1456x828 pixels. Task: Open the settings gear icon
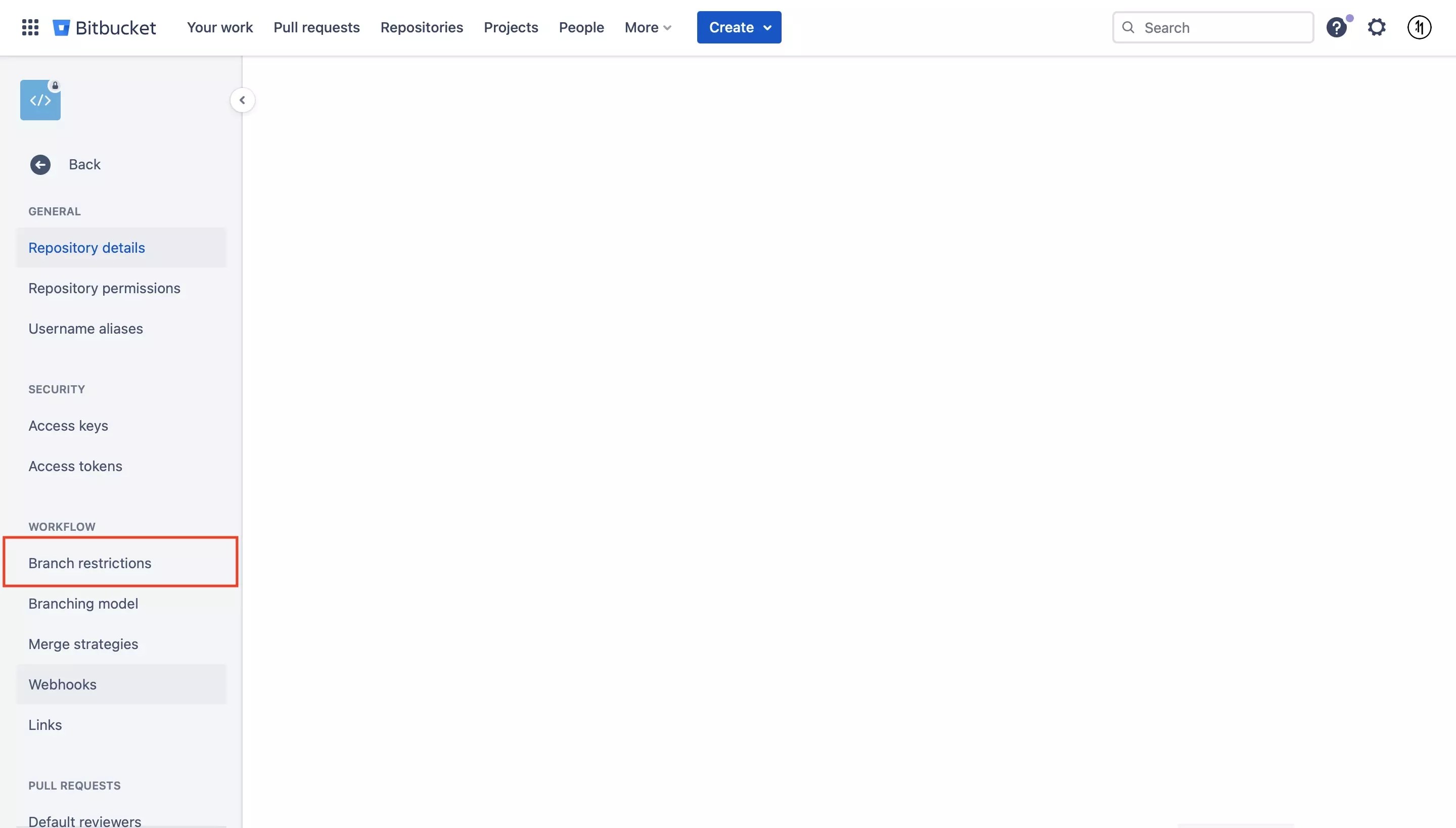pos(1376,27)
